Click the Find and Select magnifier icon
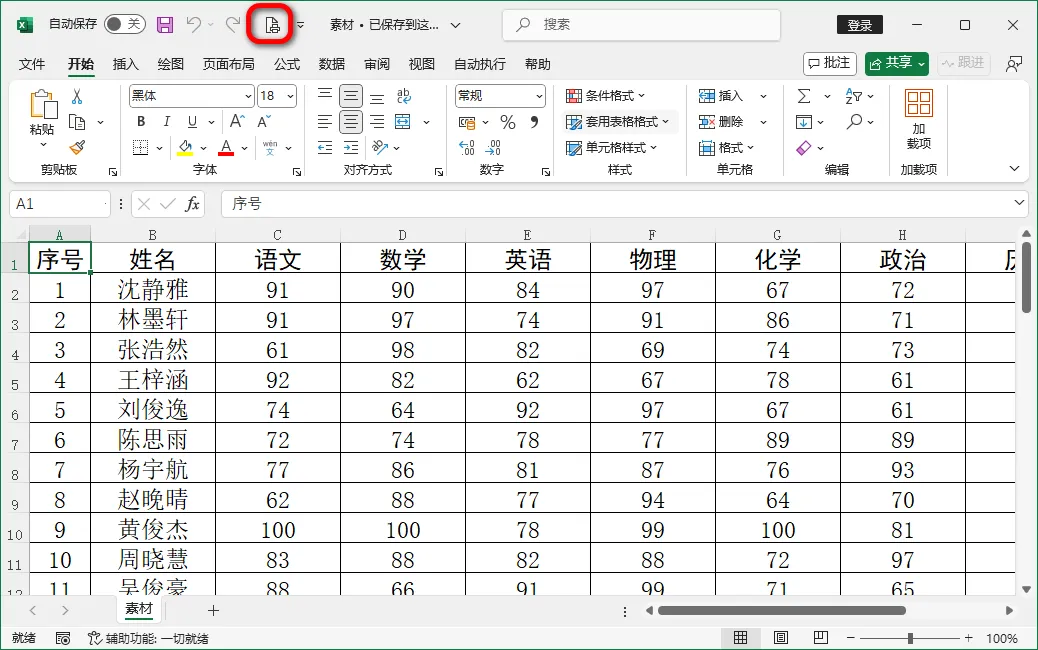Screen dimensions: 1038x650 854,122
